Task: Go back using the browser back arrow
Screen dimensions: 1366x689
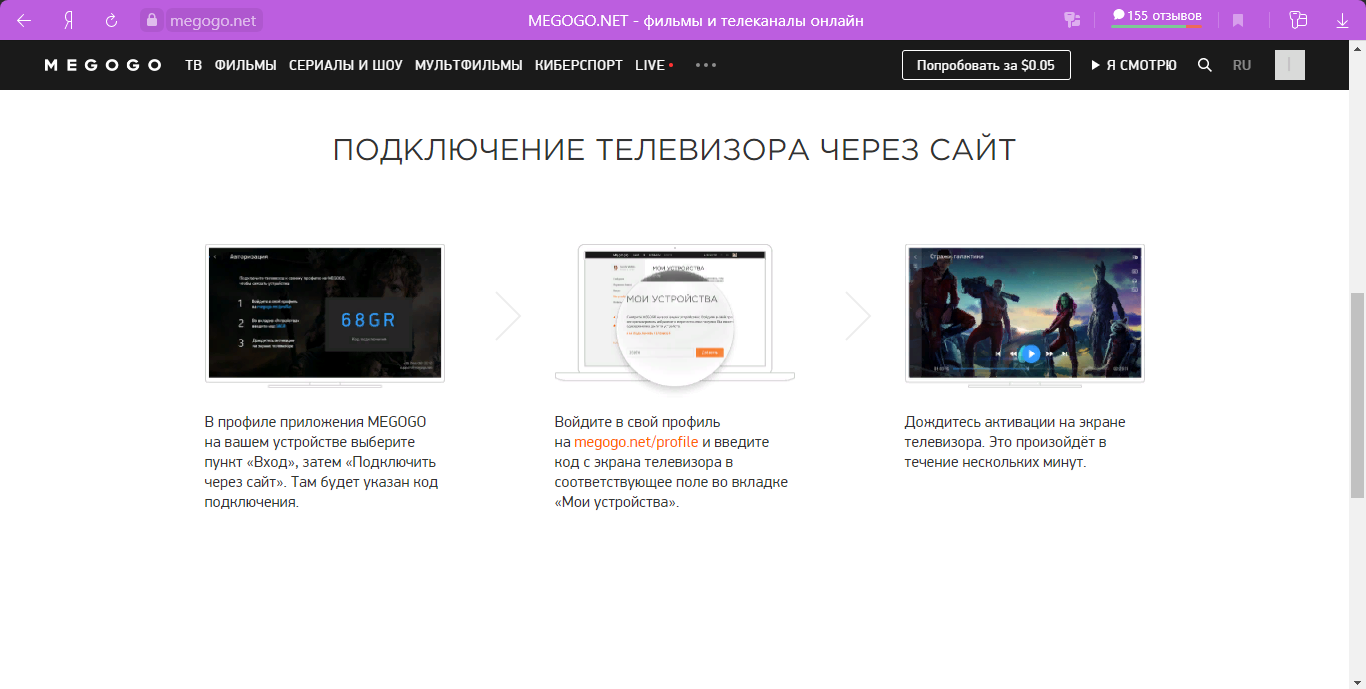Action: (x=24, y=20)
